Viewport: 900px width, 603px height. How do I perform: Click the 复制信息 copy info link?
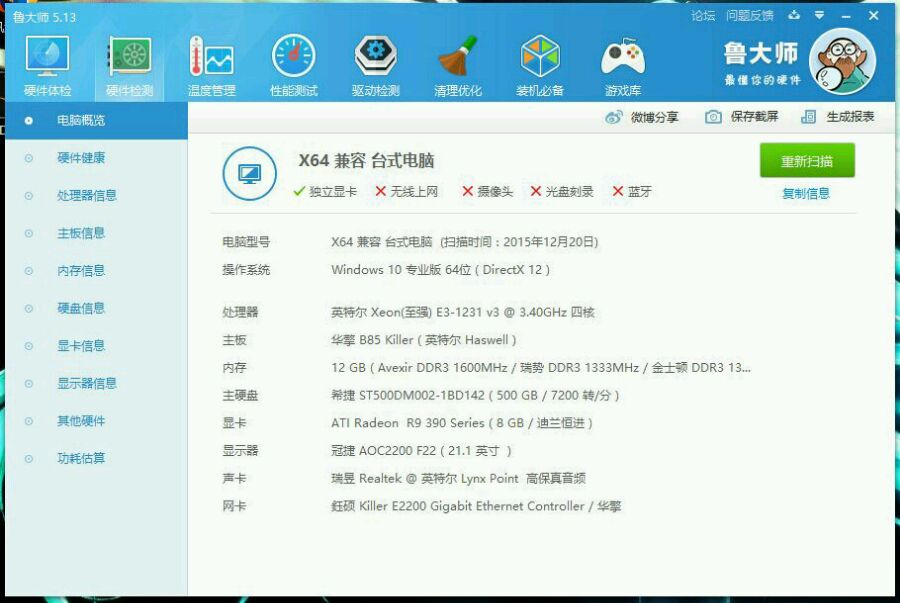(806, 194)
